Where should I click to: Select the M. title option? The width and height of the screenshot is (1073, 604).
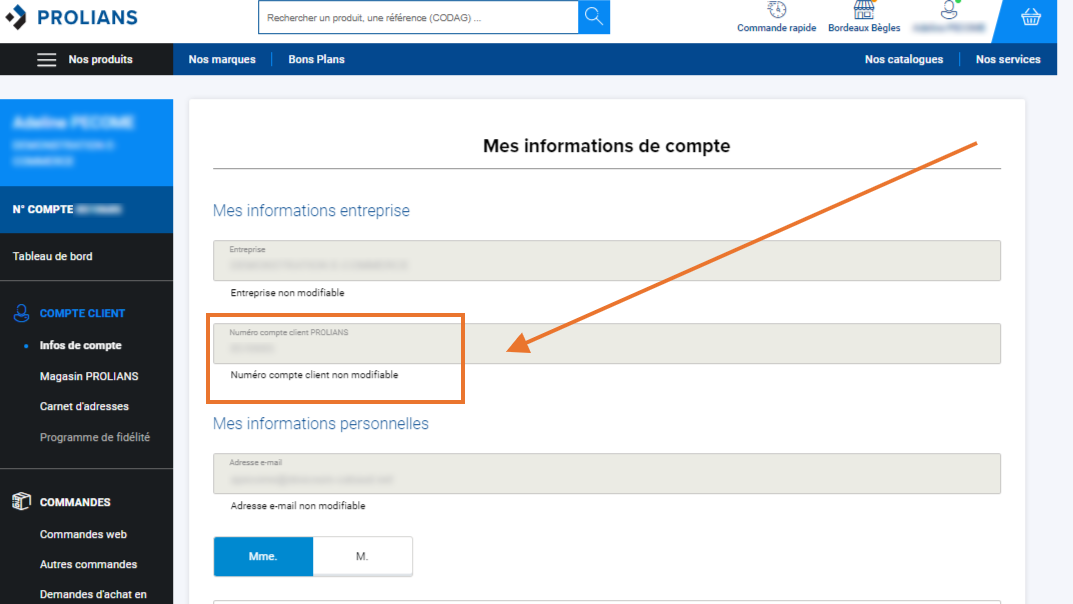tap(363, 556)
